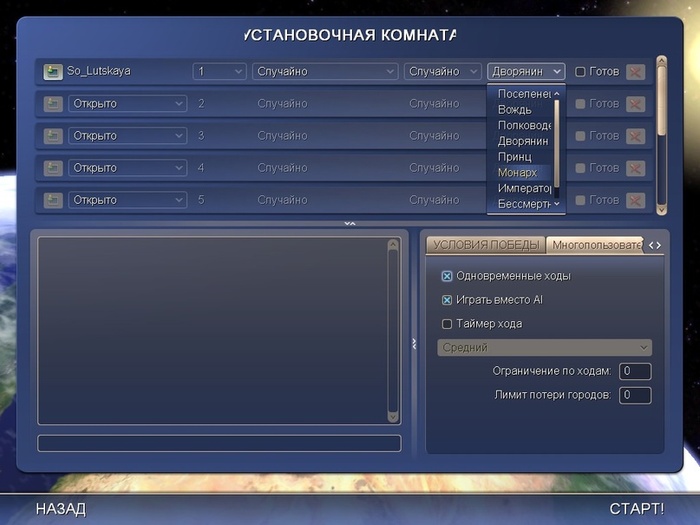Open slot 3 Открыто dropdown
Image resolution: width=700 pixels, height=525 pixels.
[x=128, y=136]
